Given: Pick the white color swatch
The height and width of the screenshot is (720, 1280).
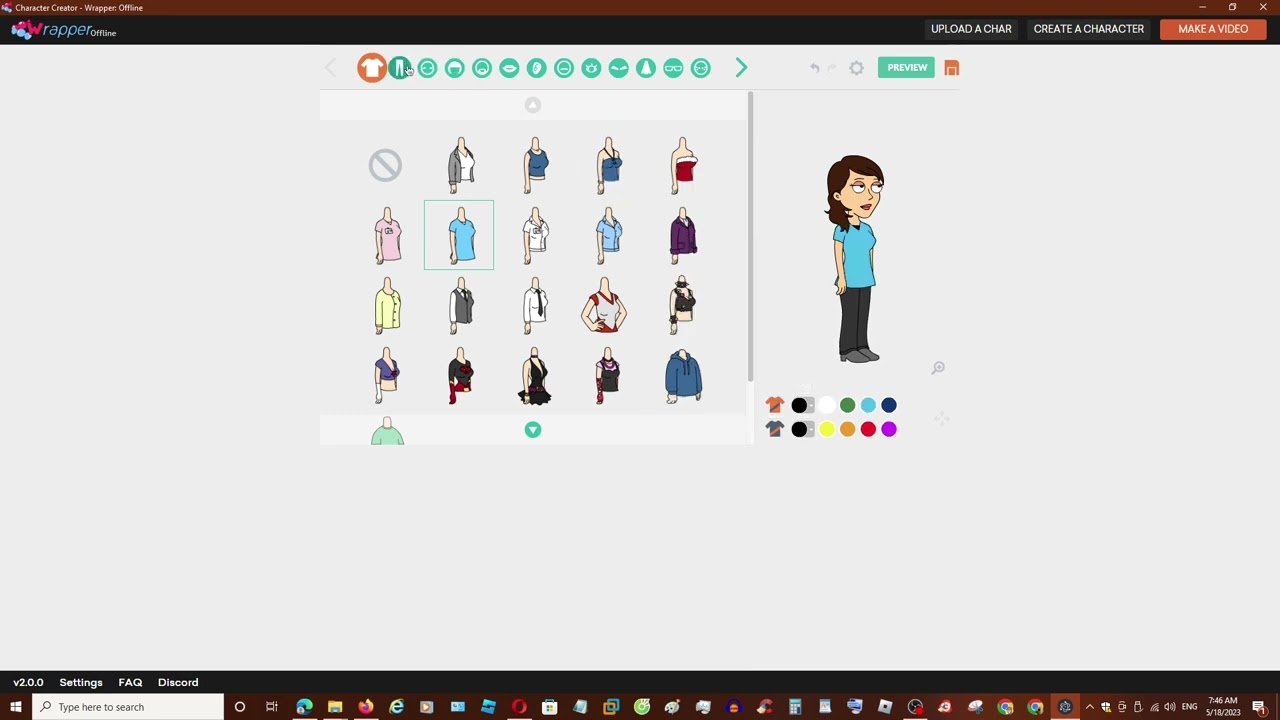Looking at the screenshot, I should pos(827,405).
